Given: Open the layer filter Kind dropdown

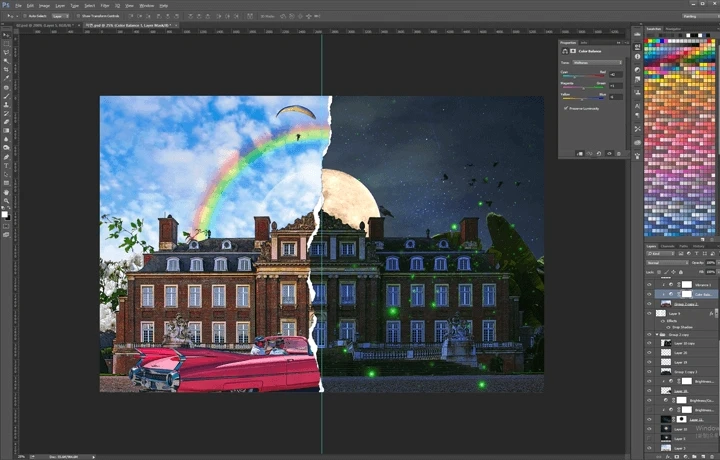Looking at the screenshot, I should pos(660,253).
